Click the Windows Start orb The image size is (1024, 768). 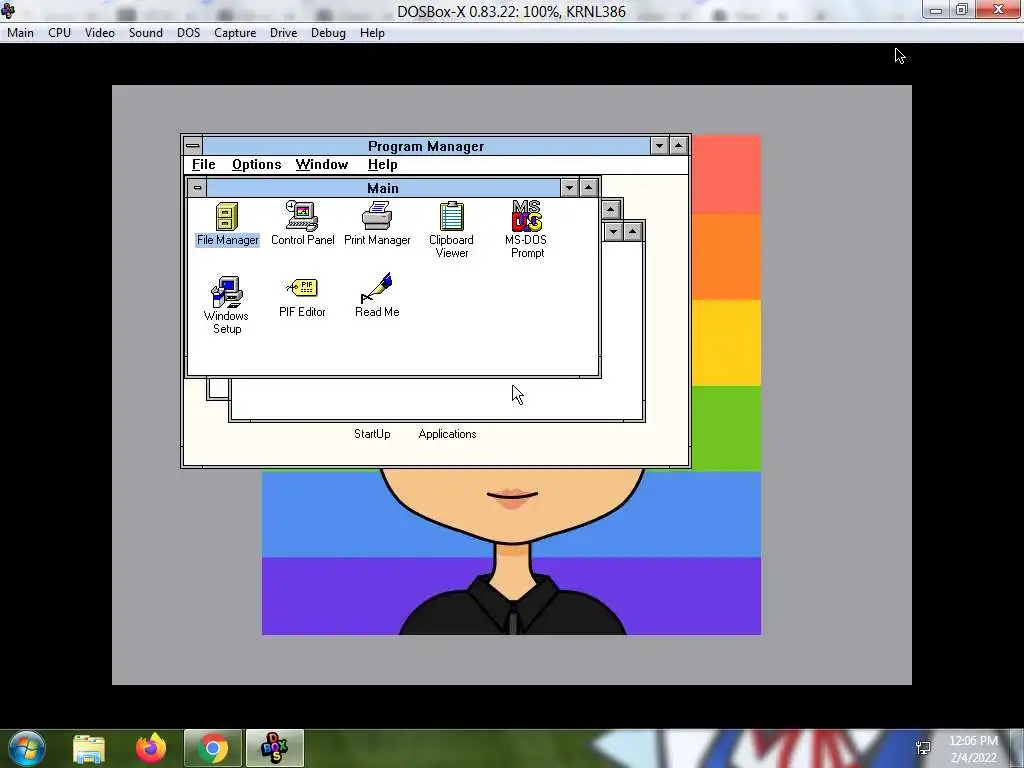[x=27, y=748]
